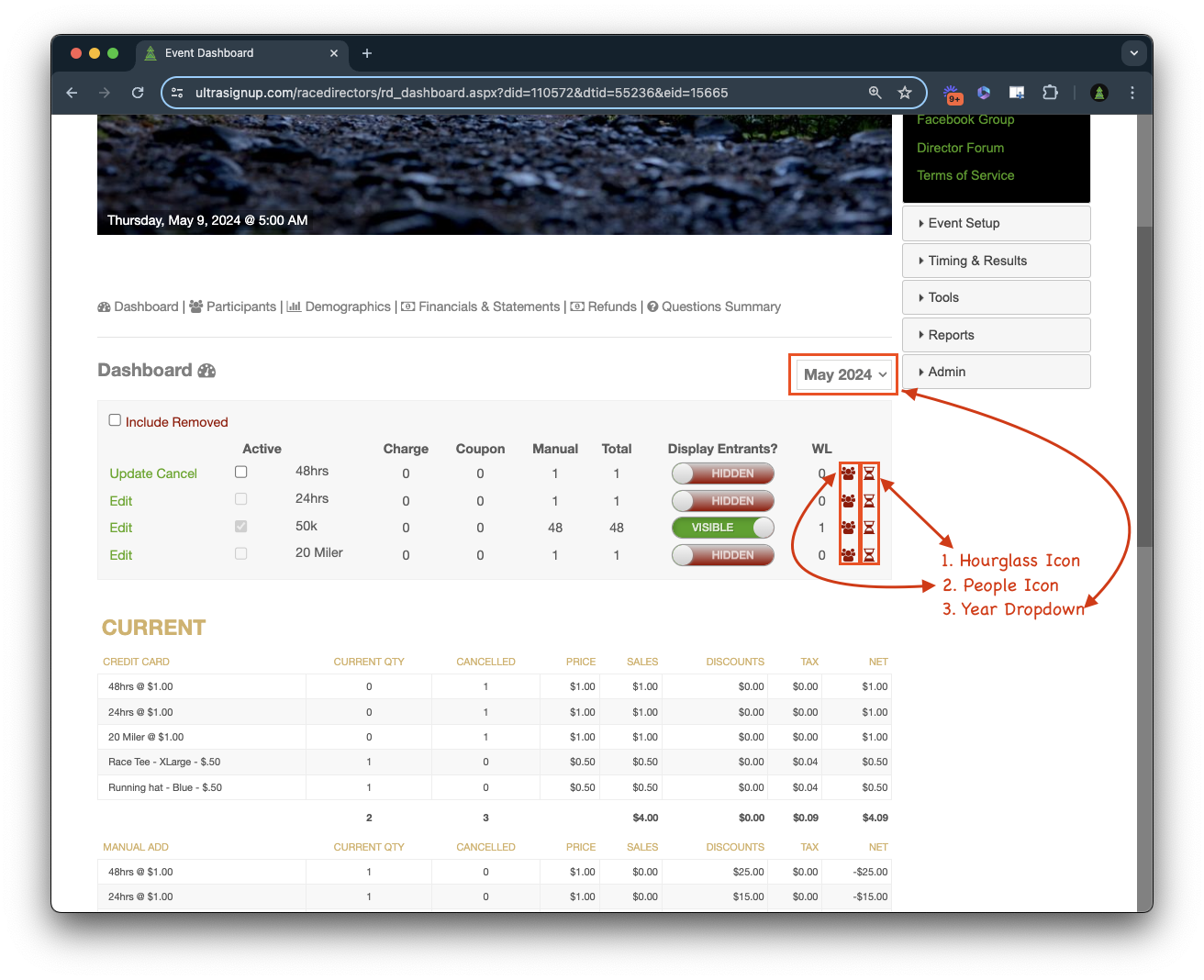The height and width of the screenshot is (980, 1204).
Task: Click the Edit link for the 24hrs row
Action: pos(121,501)
